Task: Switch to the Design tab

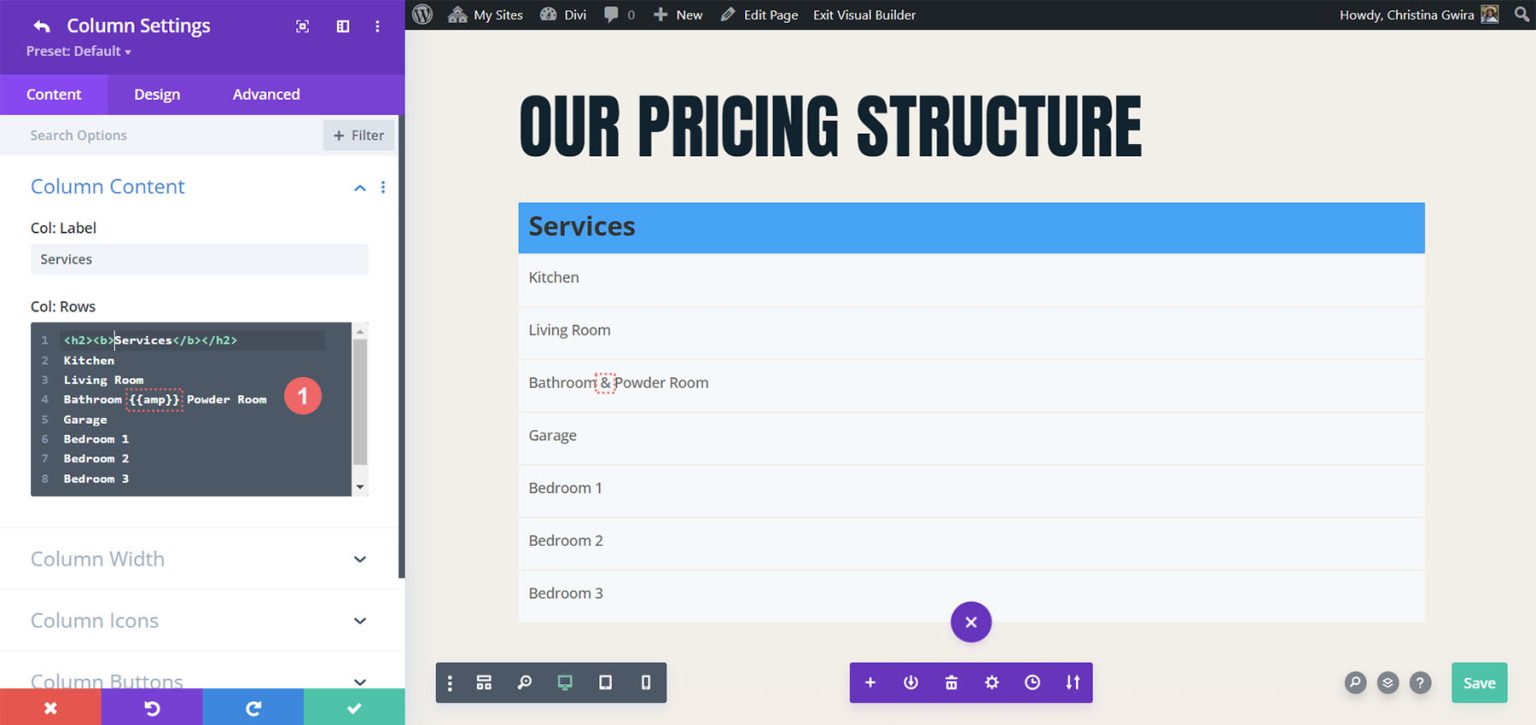Action: coord(156,94)
